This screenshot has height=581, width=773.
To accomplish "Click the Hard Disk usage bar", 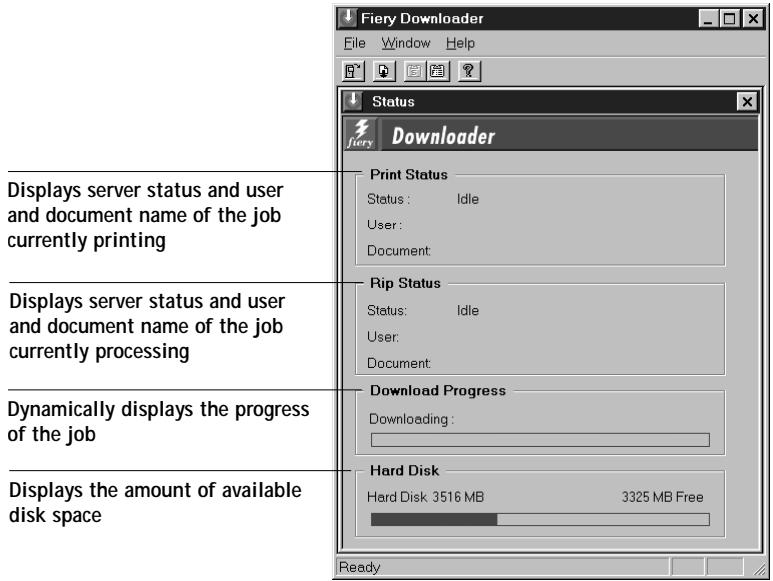I will click(540, 519).
